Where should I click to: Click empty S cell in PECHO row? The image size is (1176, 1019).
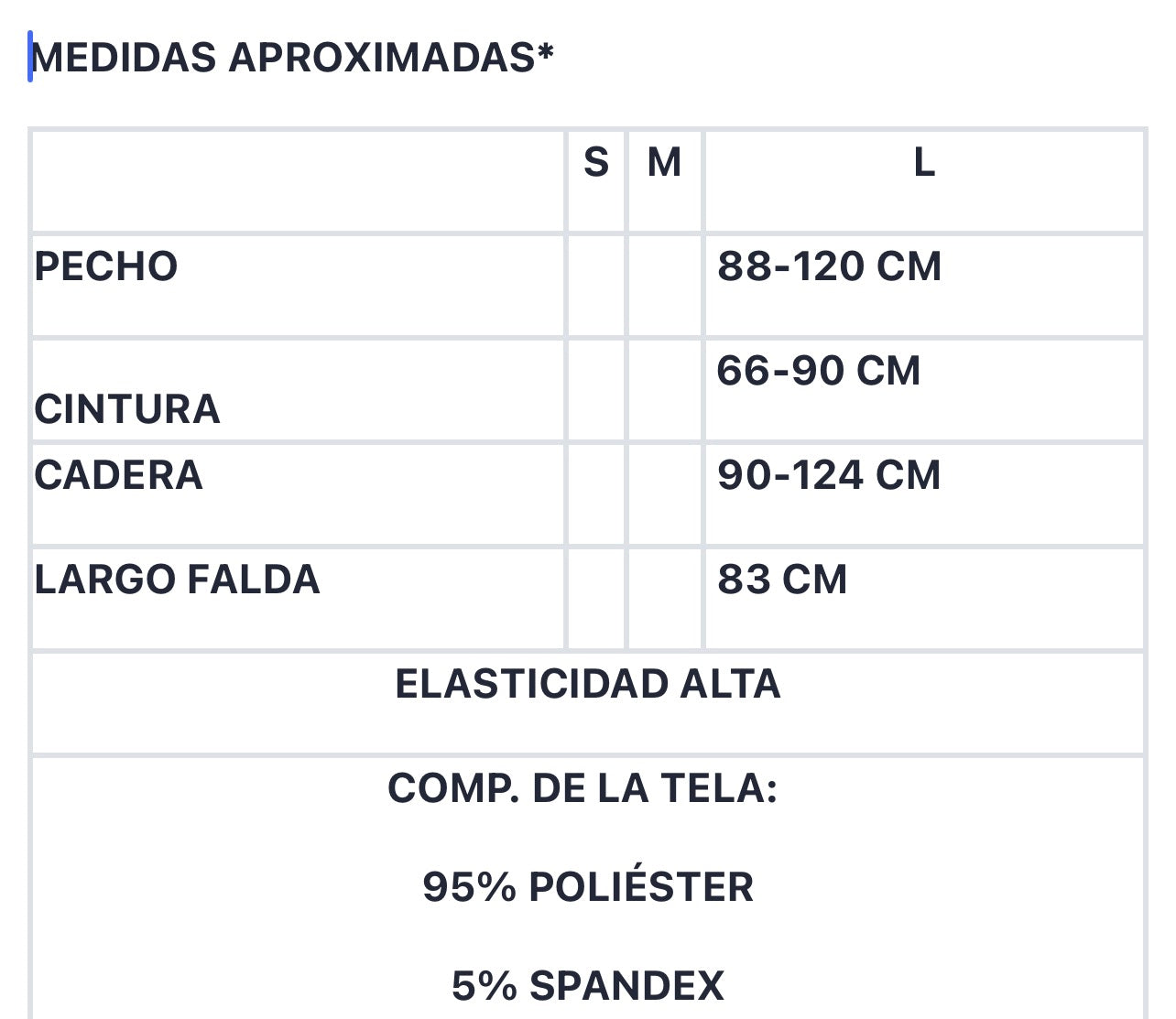[x=596, y=286]
